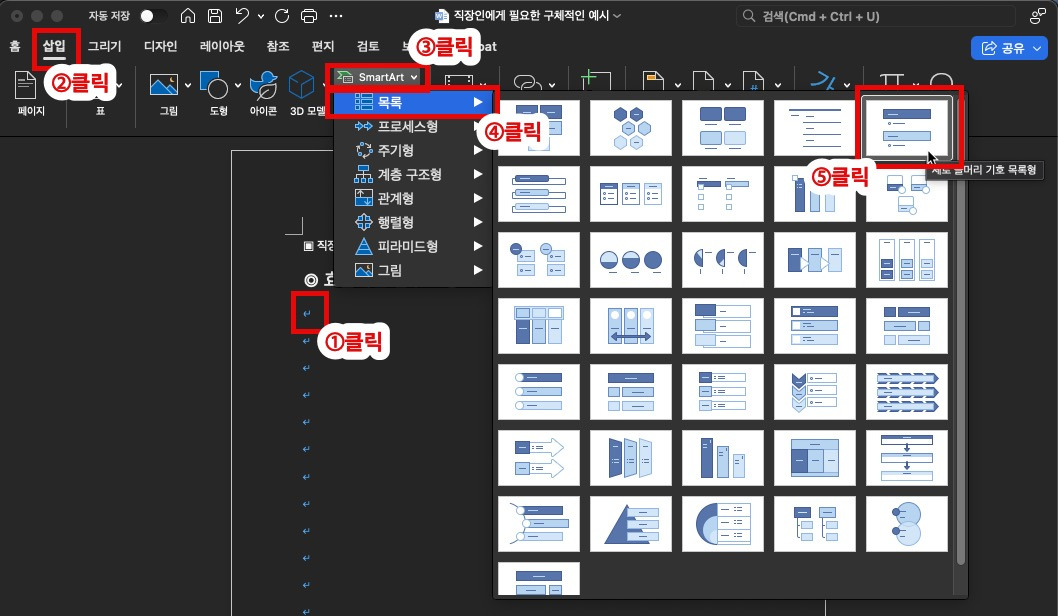Switch to the 레이아웃 tab
1058x616 pixels.
pos(222,46)
